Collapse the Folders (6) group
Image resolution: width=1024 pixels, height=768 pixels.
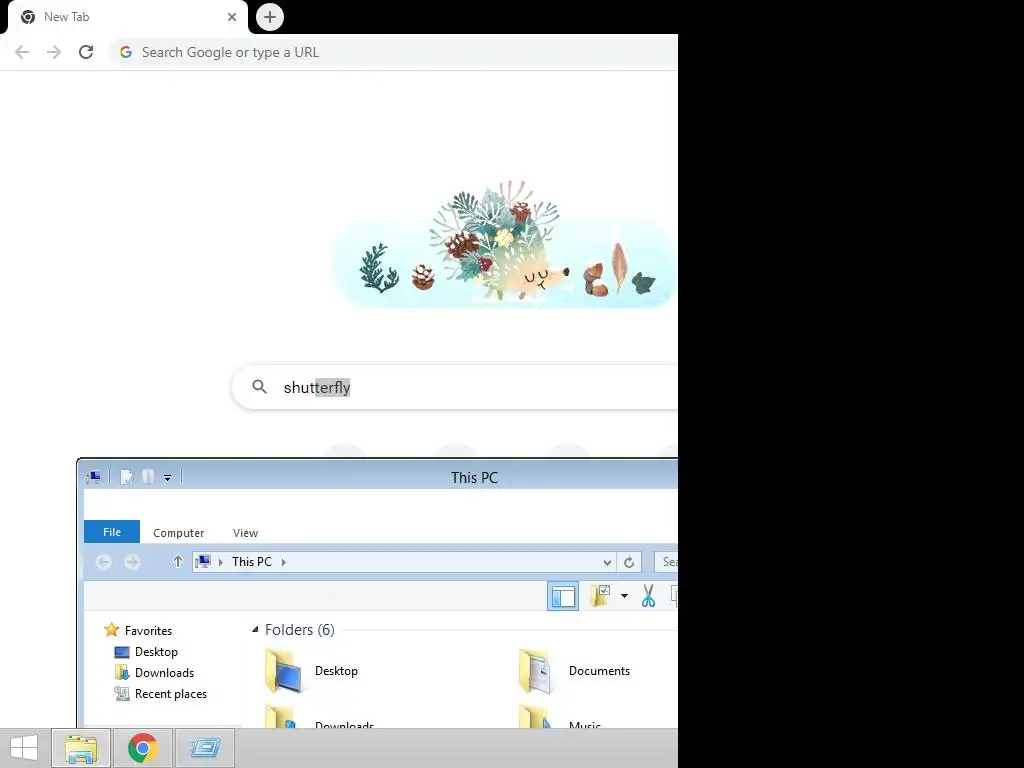click(x=255, y=630)
